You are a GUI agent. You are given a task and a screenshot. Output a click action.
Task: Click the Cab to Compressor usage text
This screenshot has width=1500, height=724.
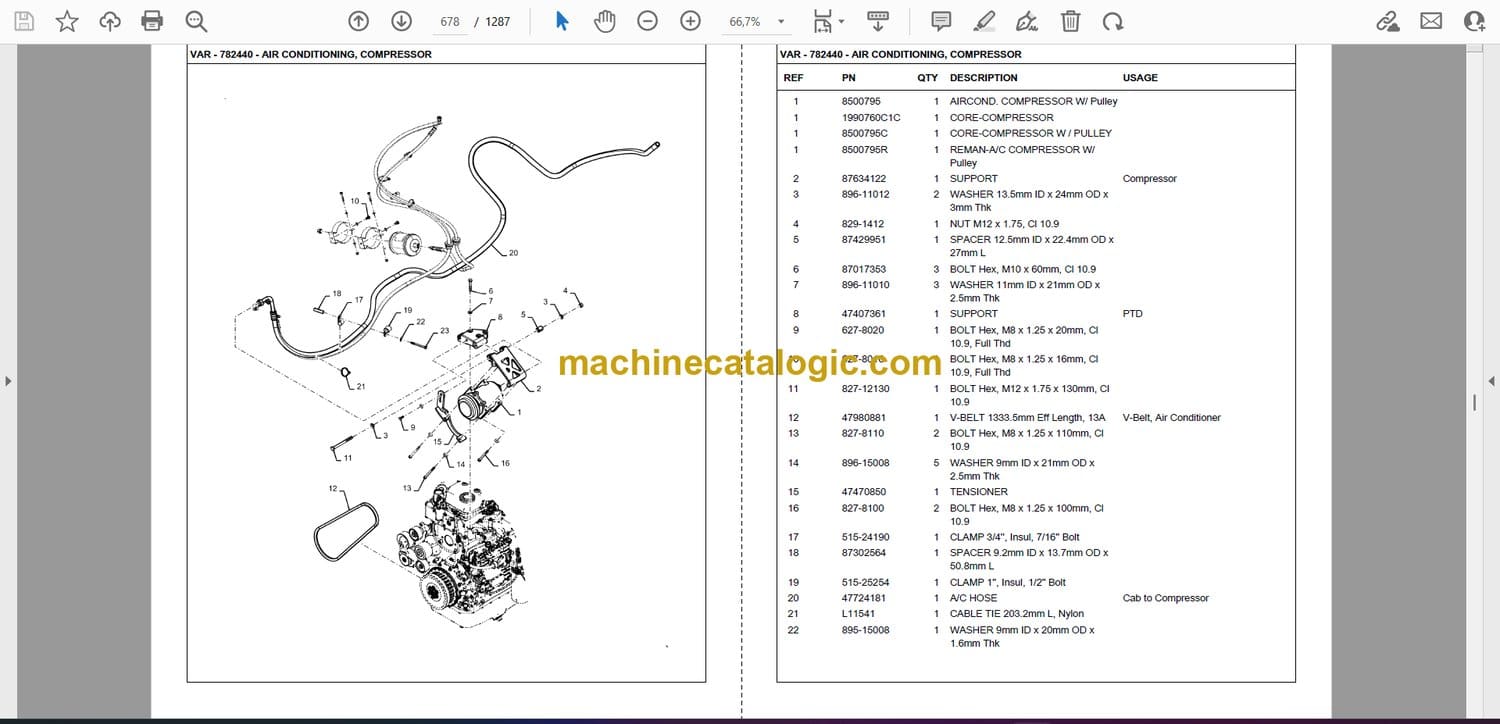(1166, 598)
